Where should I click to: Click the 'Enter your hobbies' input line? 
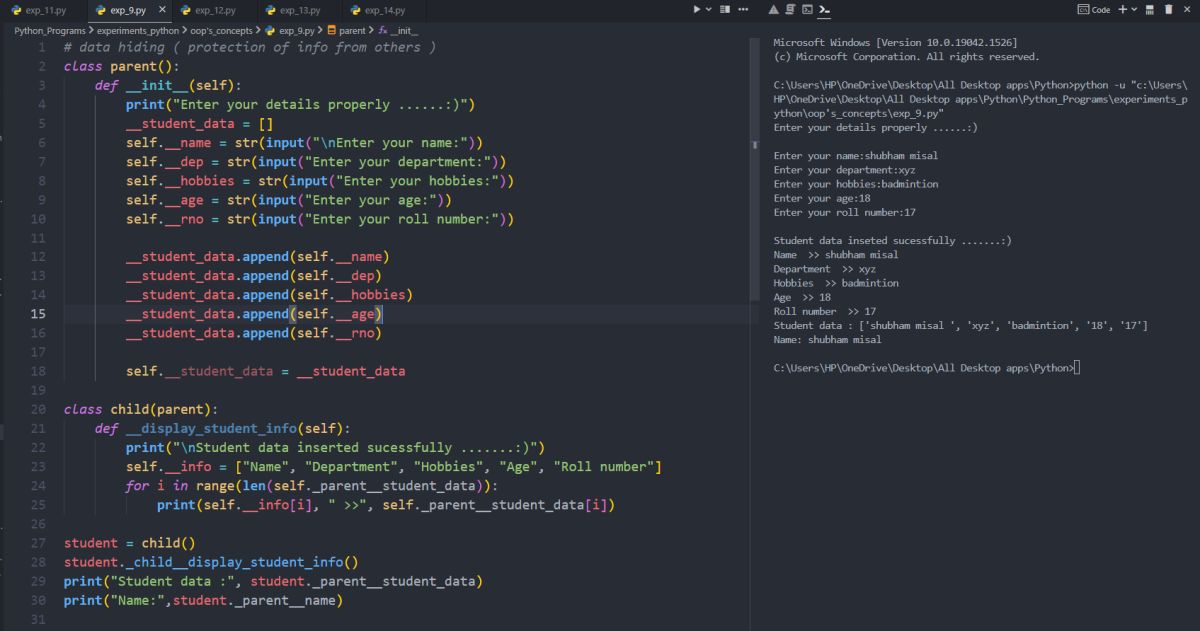[x=320, y=181]
